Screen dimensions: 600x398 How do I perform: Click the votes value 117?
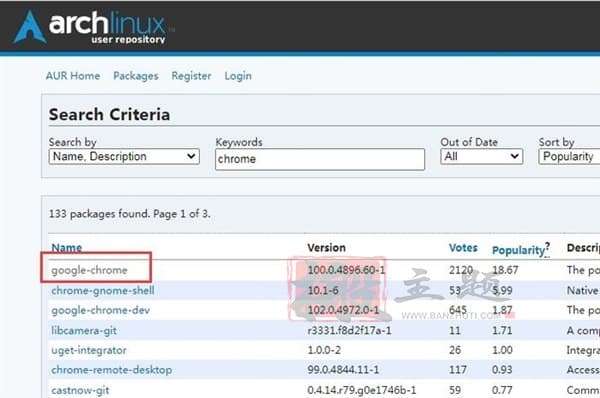[x=458, y=370]
